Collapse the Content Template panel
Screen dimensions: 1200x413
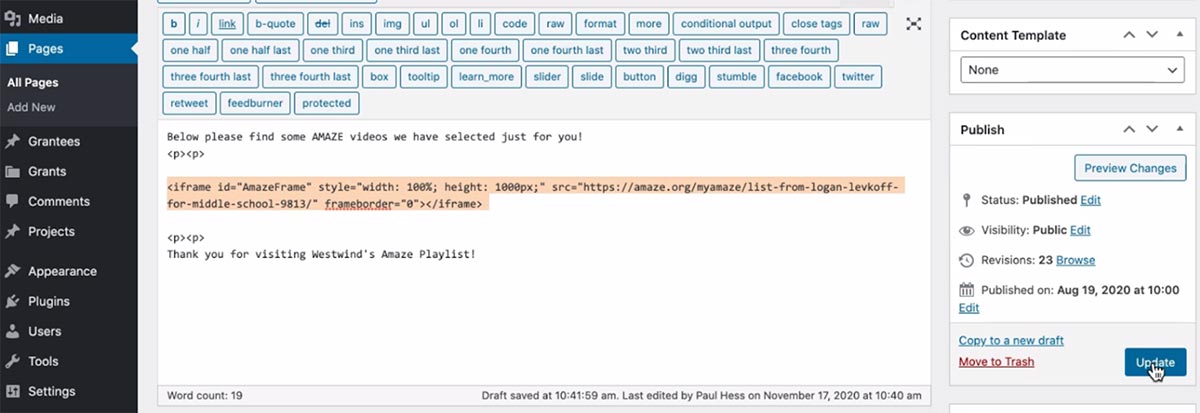point(1176,35)
